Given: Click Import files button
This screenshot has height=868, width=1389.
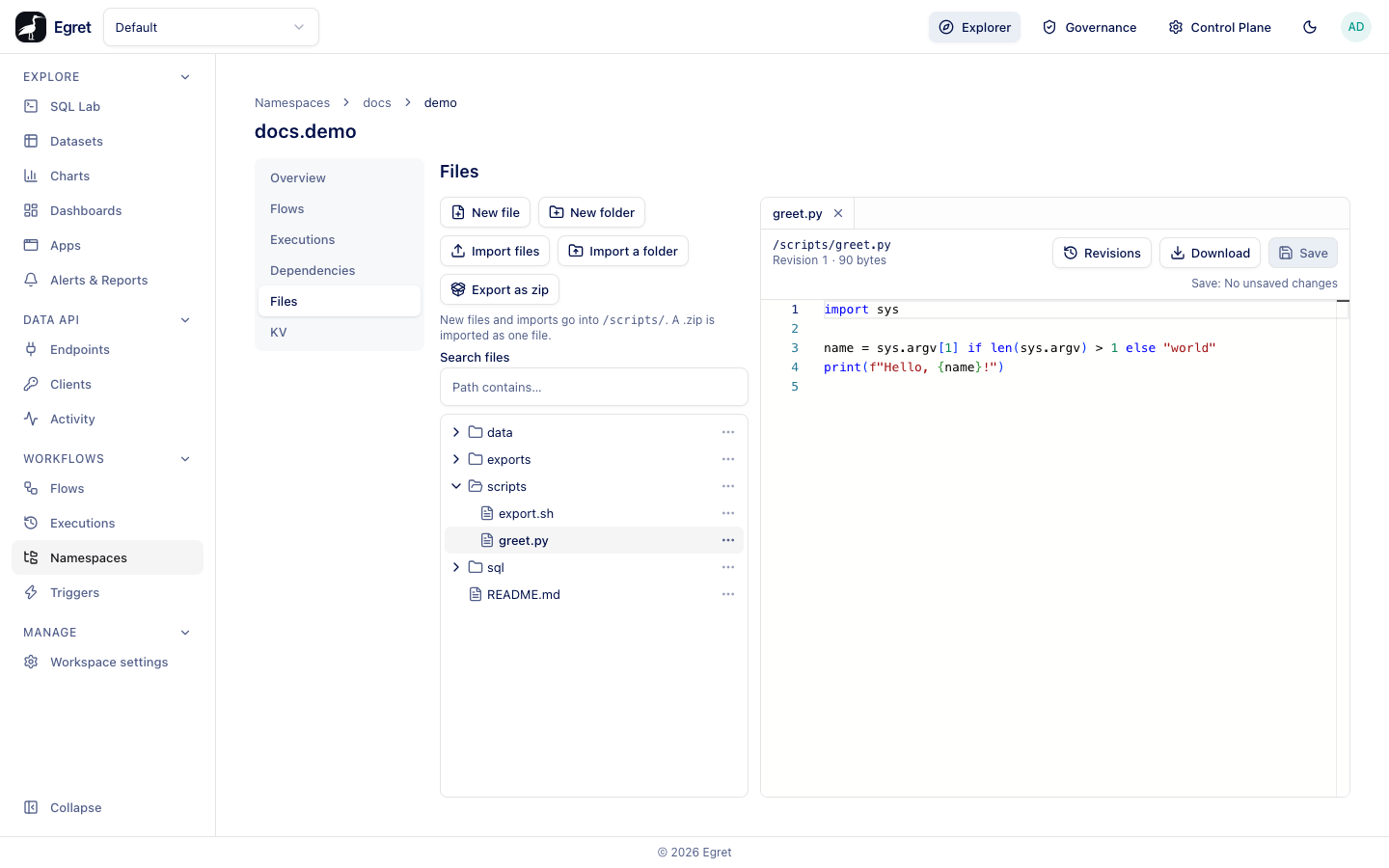Looking at the screenshot, I should (495, 251).
